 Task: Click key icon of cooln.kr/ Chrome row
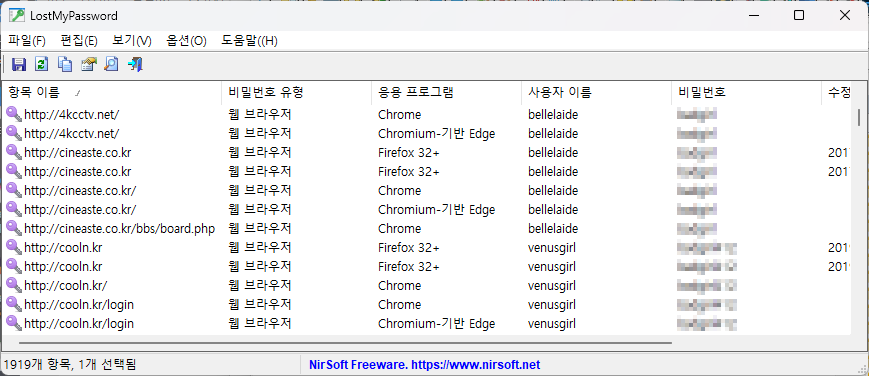pos(14,285)
